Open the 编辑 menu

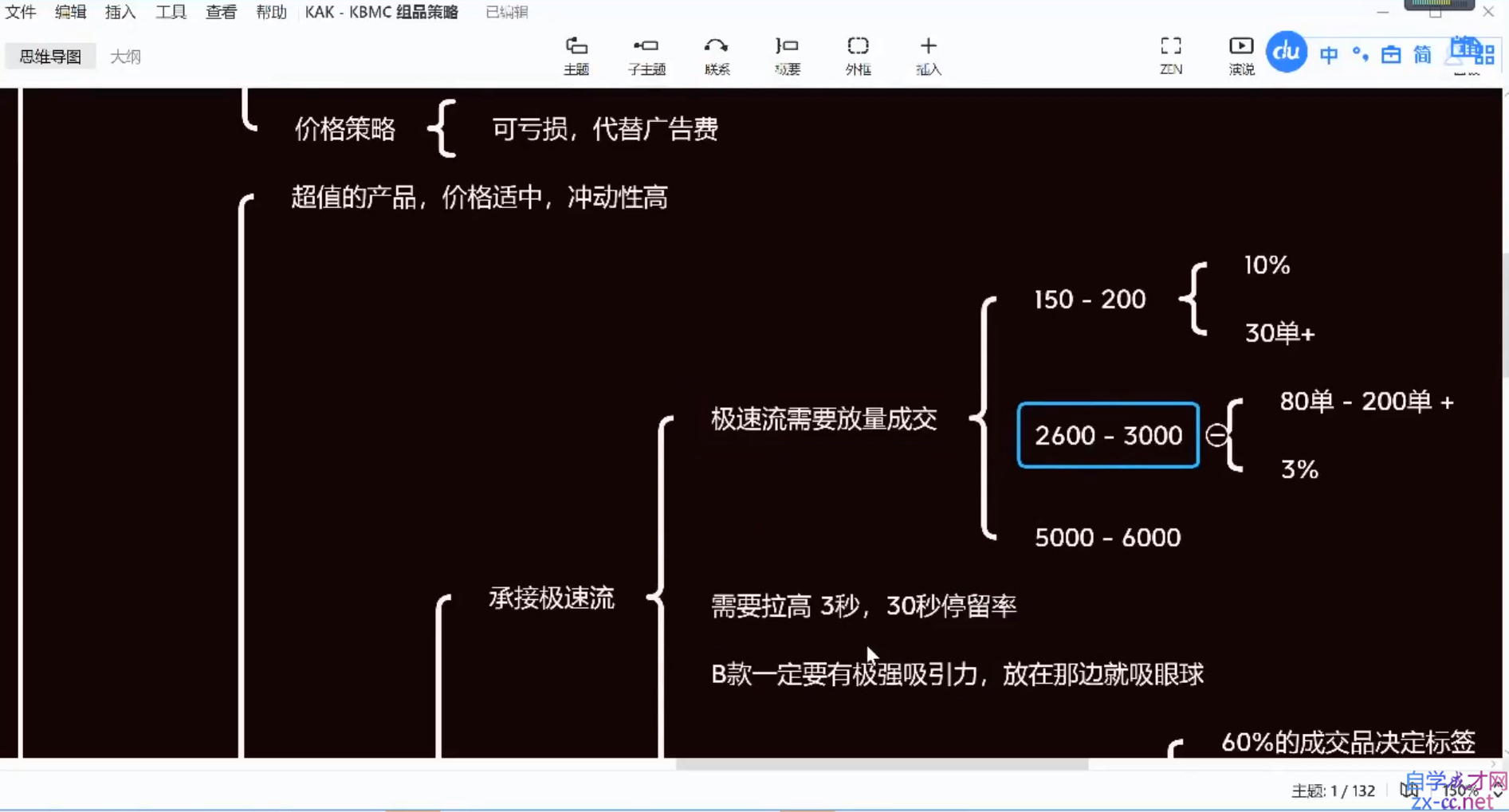pyautogui.click(x=70, y=12)
